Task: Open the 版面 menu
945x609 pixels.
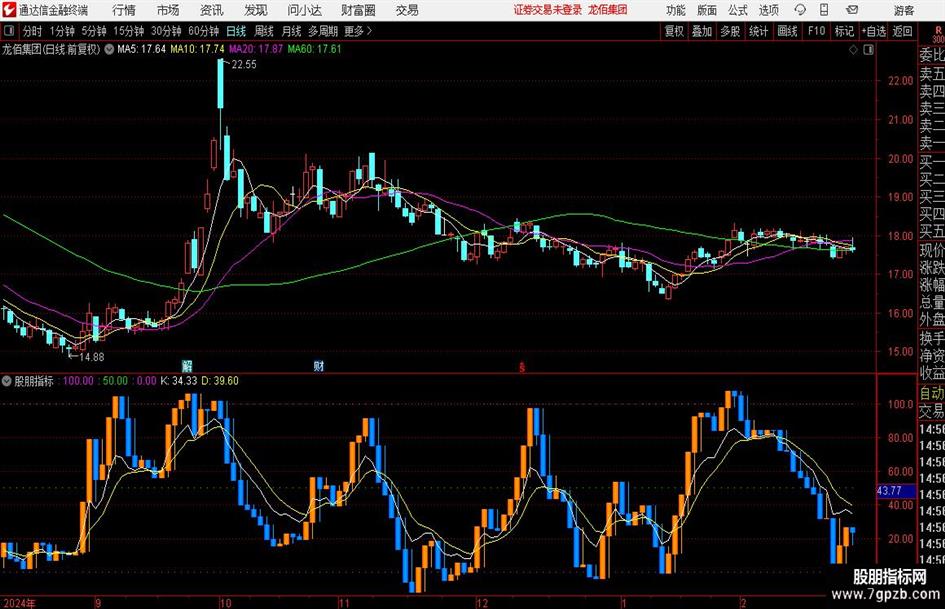Action: [707, 10]
